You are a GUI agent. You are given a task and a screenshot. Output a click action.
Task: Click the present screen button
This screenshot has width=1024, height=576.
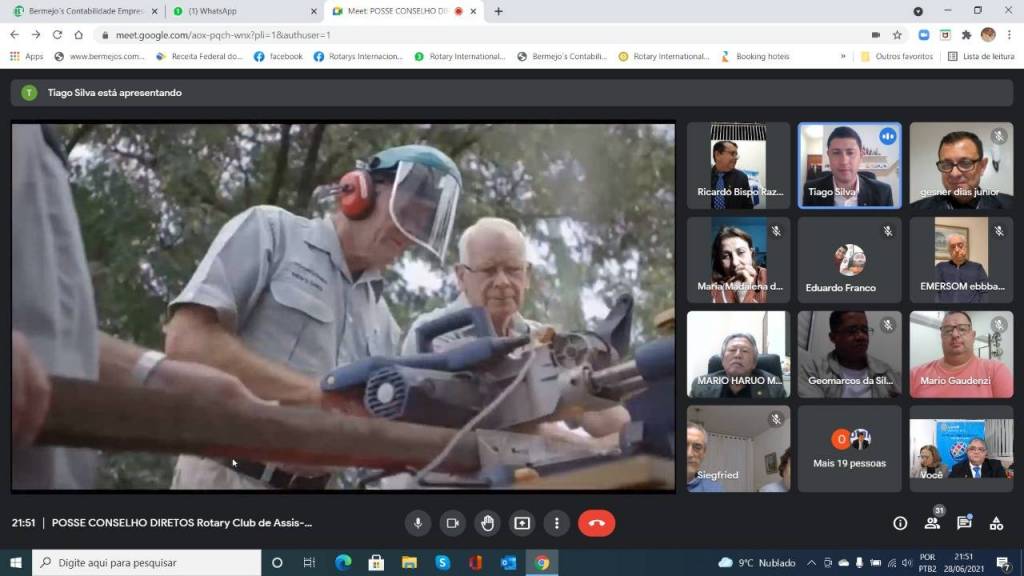point(522,523)
